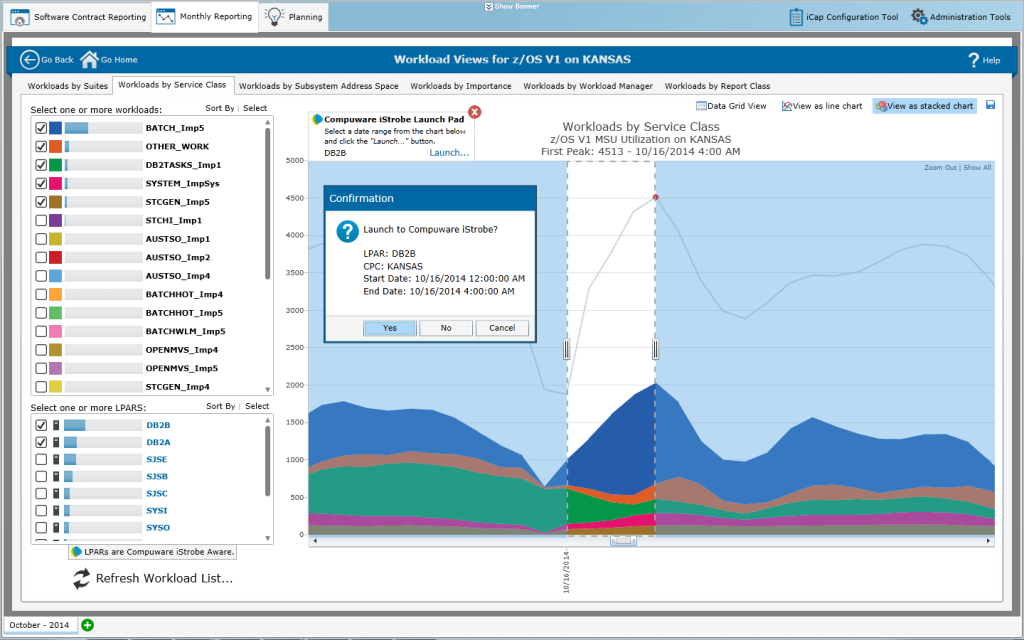Check the STCHI_Imp1 workload

41,220
